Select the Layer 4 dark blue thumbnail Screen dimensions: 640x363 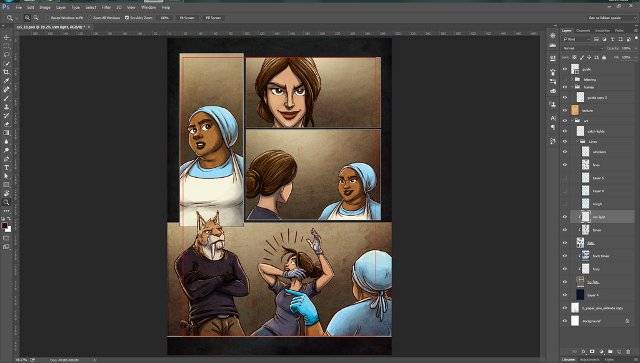click(580, 295)
